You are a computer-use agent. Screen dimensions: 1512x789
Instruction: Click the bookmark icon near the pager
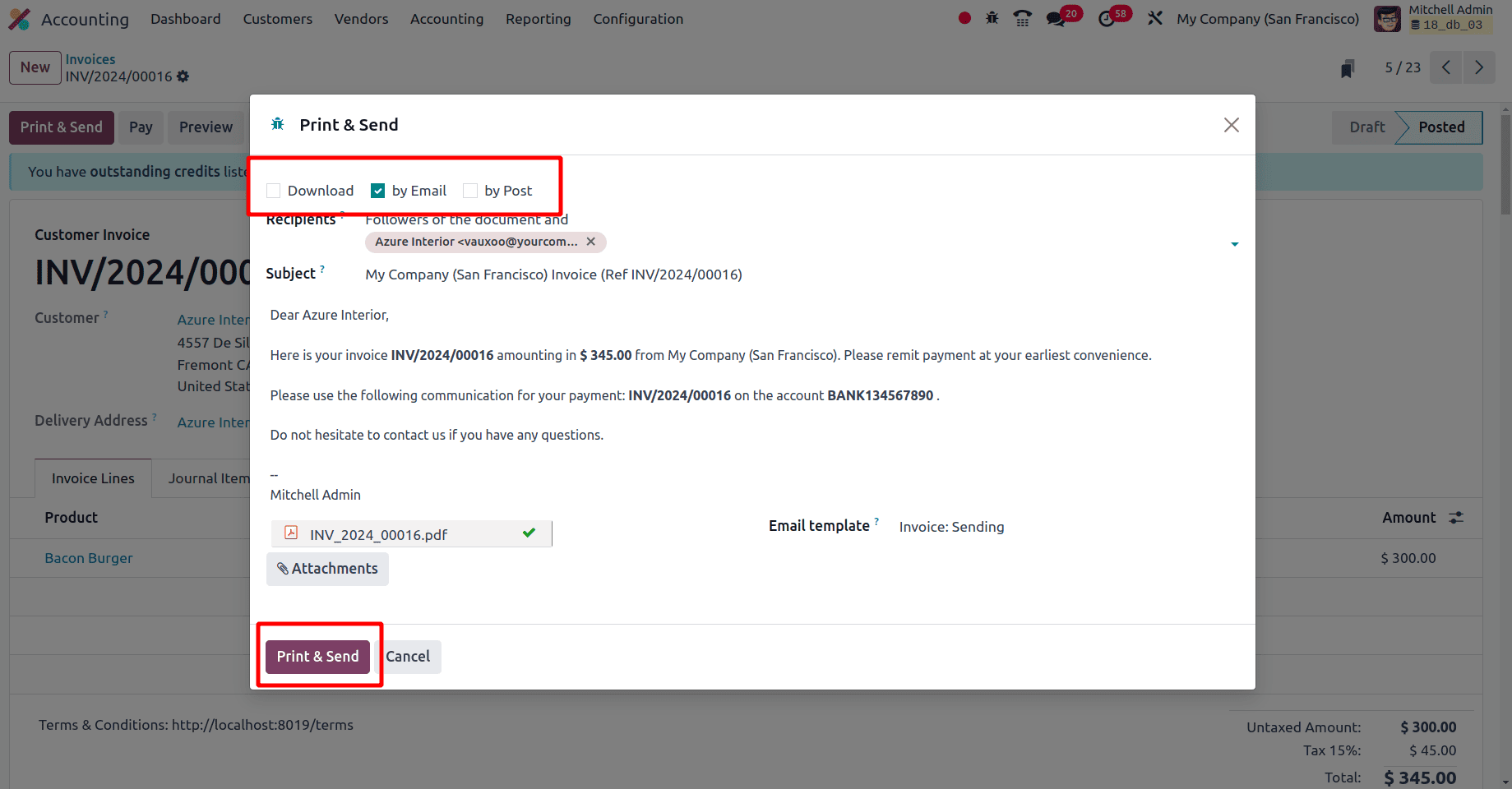pos(1347,68)
